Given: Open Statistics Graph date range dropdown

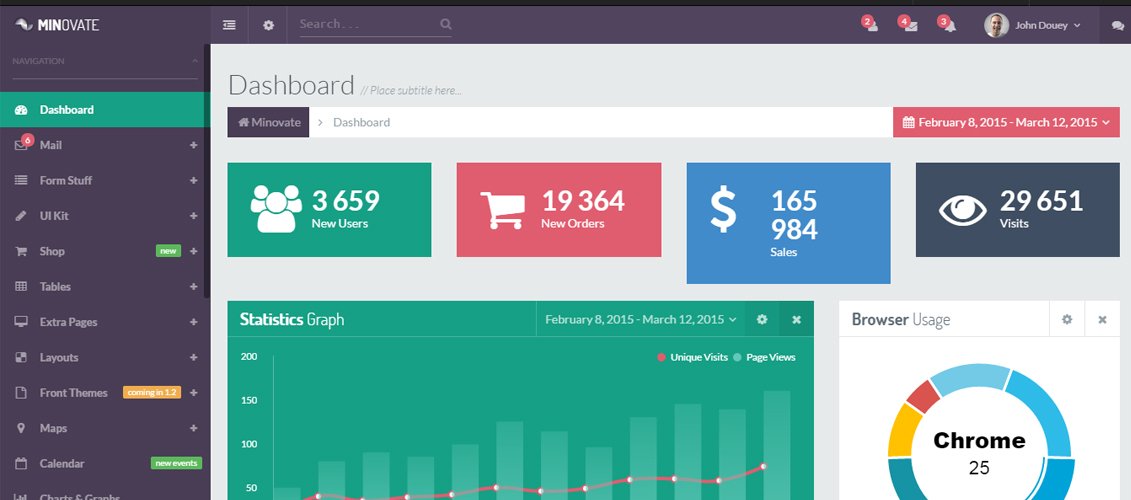Looking at the screenshot, I should click(641, 319).
